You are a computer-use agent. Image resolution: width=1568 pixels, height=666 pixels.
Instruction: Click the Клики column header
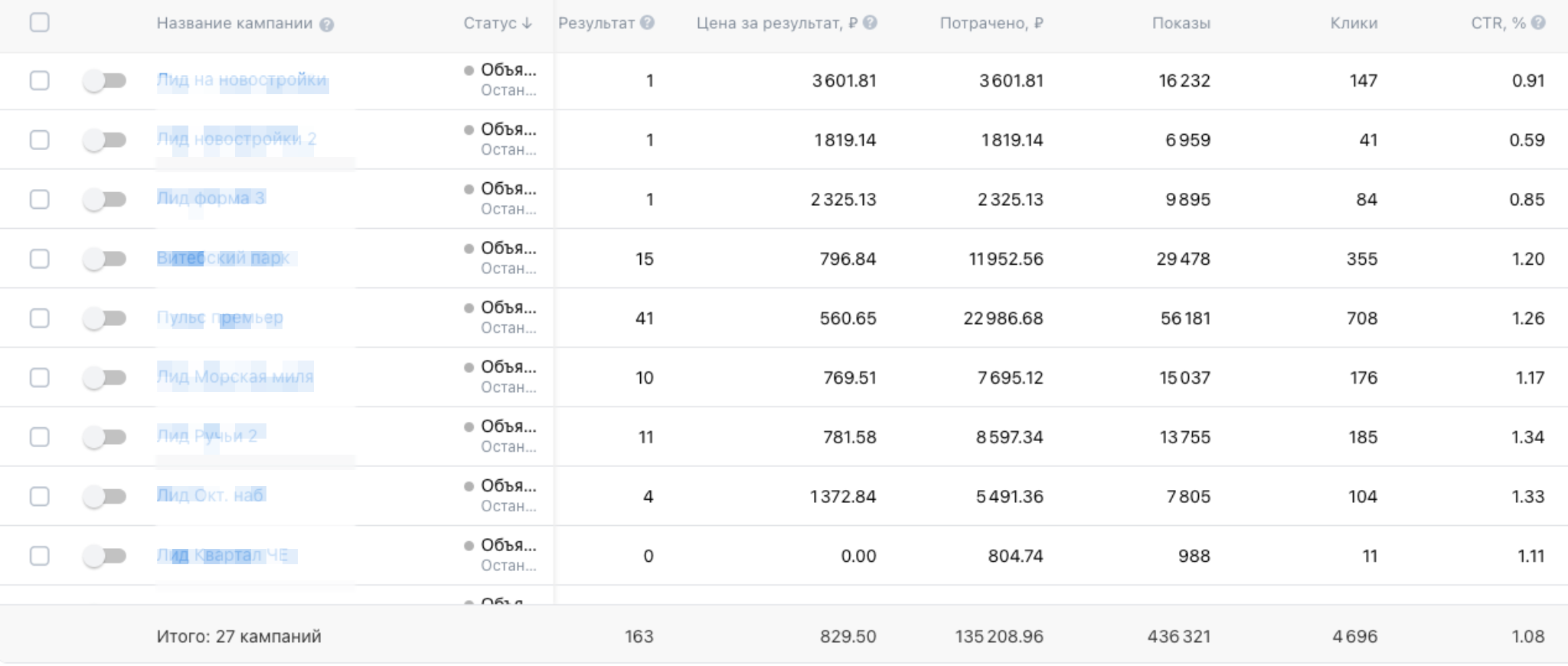[x=1354, y=23]
